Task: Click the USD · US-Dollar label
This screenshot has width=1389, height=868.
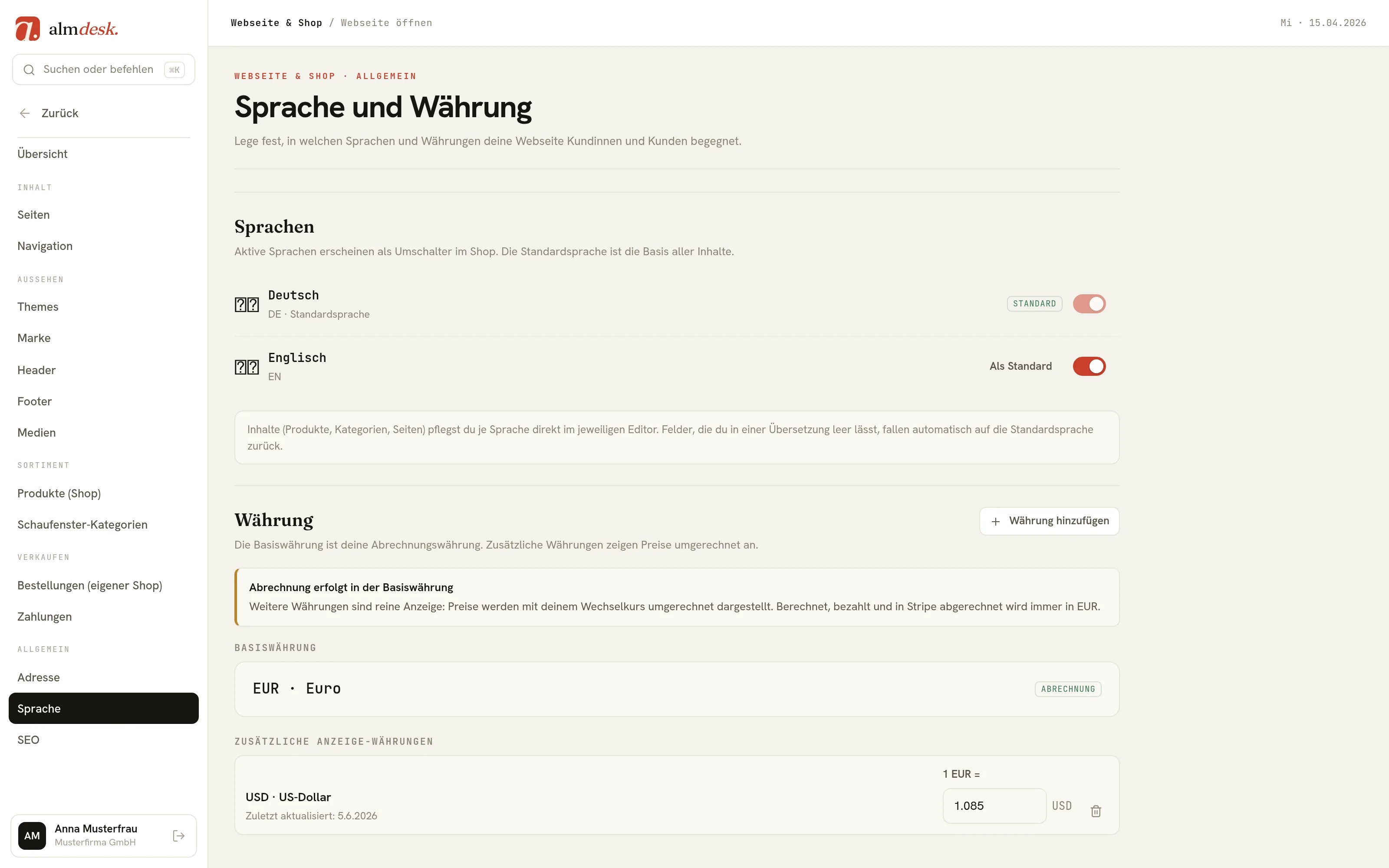Action: [x=288, y=797]
